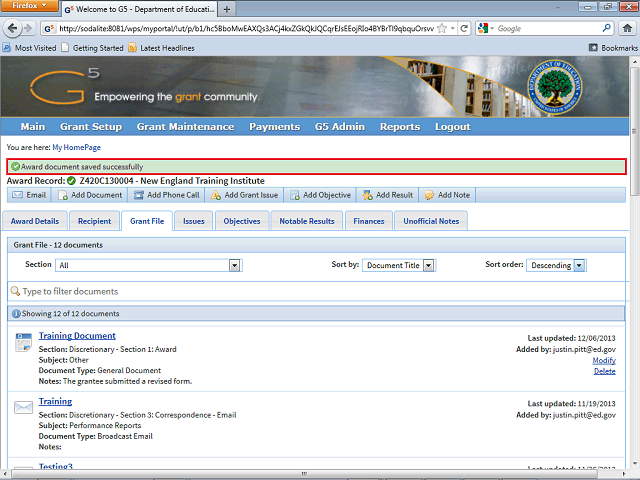Click Add Phone Call toolbar button
The image size is (640, 480).
[x=167, y=195]
